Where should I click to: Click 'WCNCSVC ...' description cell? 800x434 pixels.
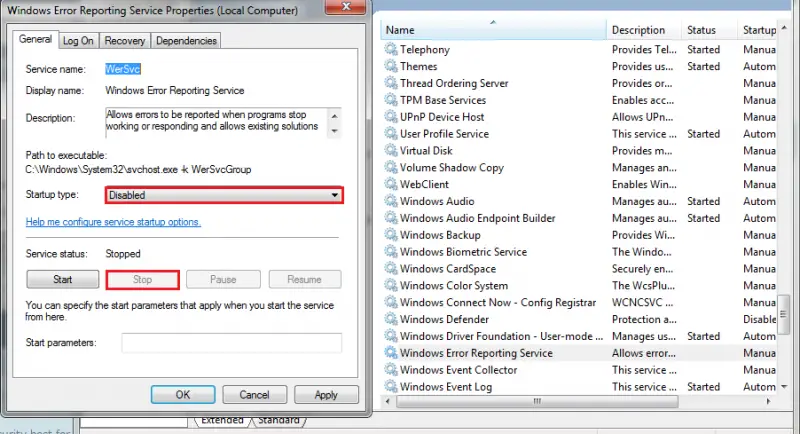click(x=642, y=302)
